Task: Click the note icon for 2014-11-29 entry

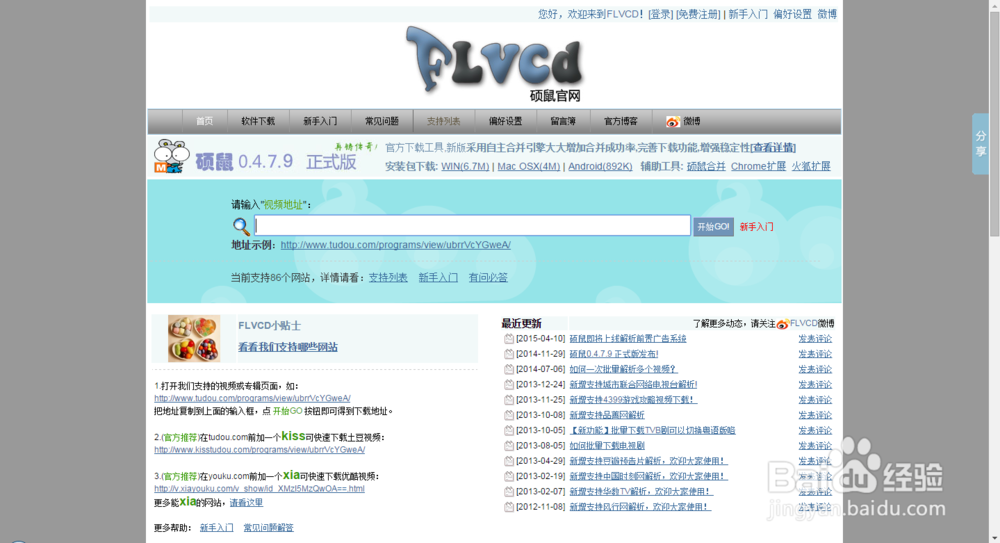Action: coord(509,354)
